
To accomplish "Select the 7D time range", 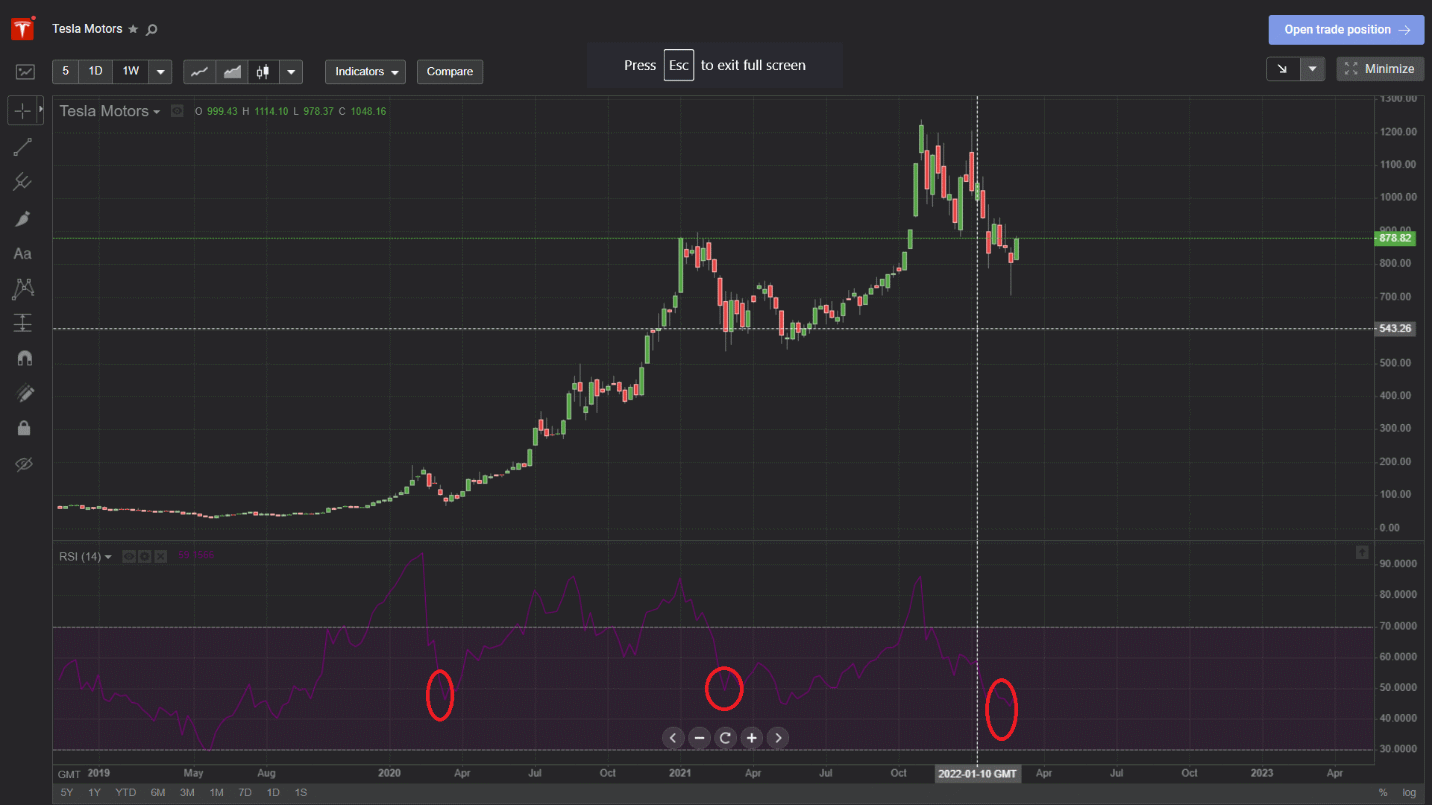I will pyautogui.click(x=245, y=793).
